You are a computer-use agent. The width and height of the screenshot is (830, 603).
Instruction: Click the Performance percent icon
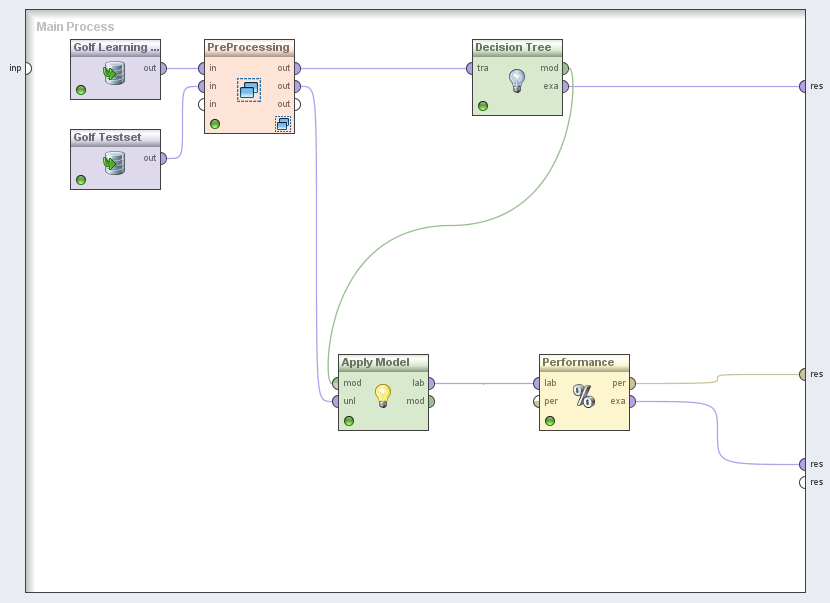tap(584, 396)
